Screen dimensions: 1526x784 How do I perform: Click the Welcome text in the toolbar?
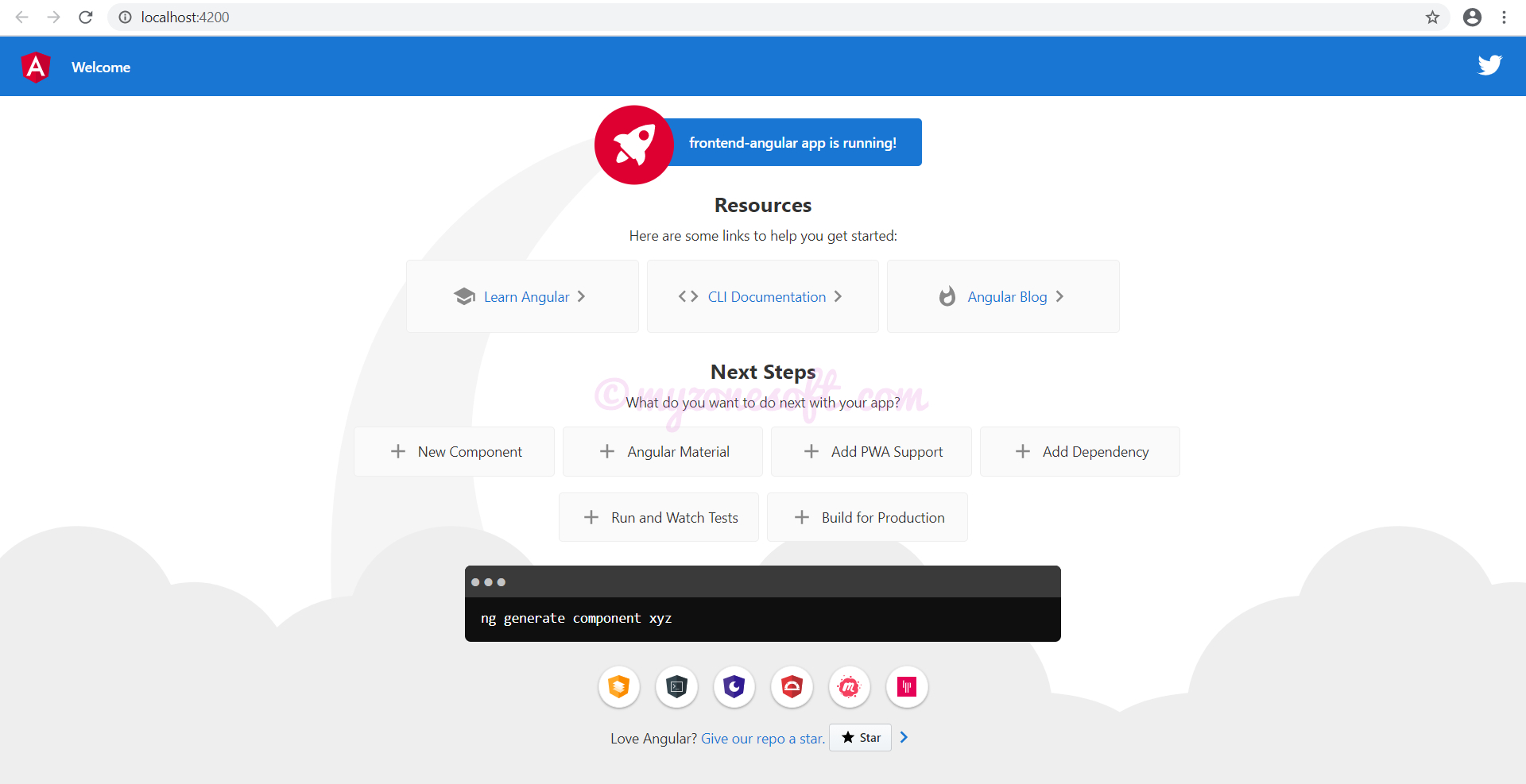(x=101, y=68)
